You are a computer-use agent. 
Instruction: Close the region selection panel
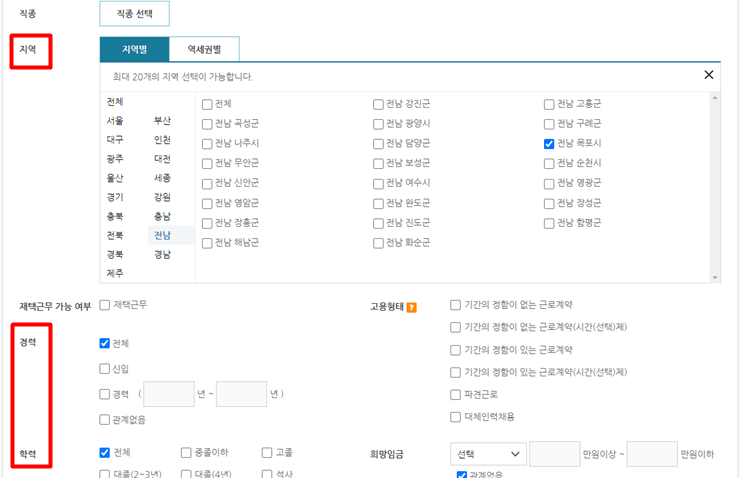tap(708, 75)
